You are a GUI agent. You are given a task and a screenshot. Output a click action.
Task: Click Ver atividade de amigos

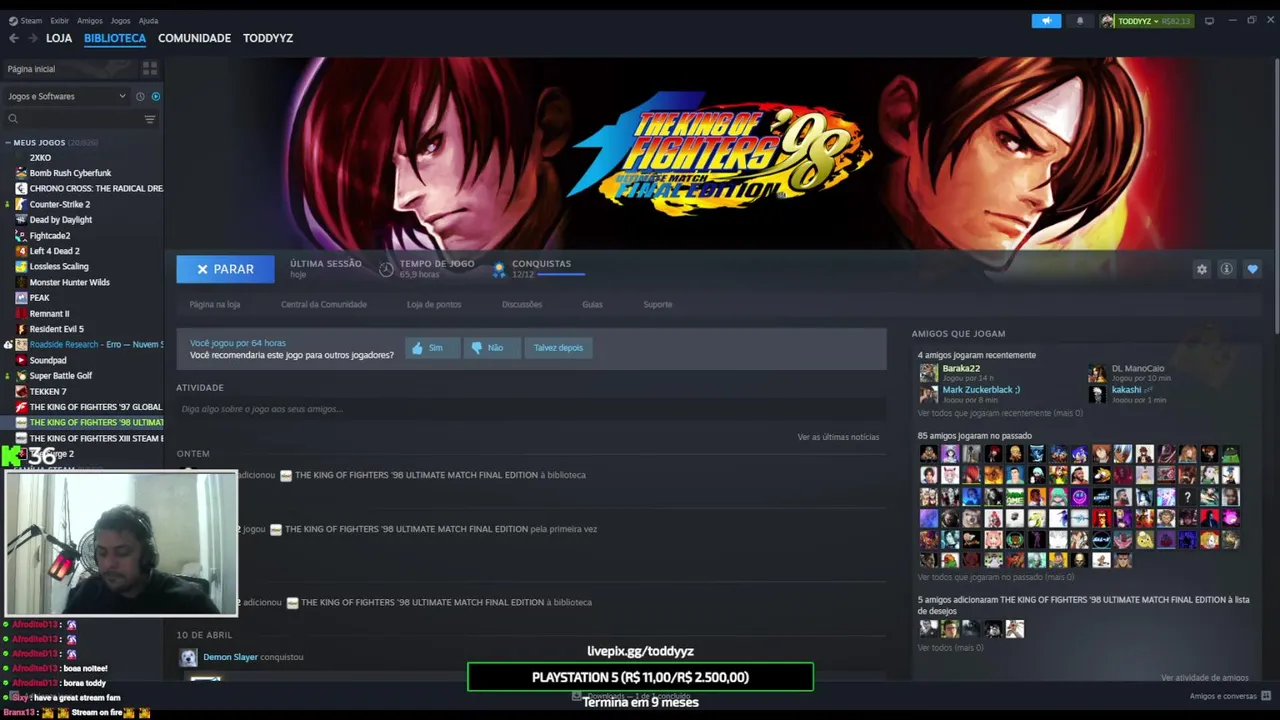click(1204, 678)
